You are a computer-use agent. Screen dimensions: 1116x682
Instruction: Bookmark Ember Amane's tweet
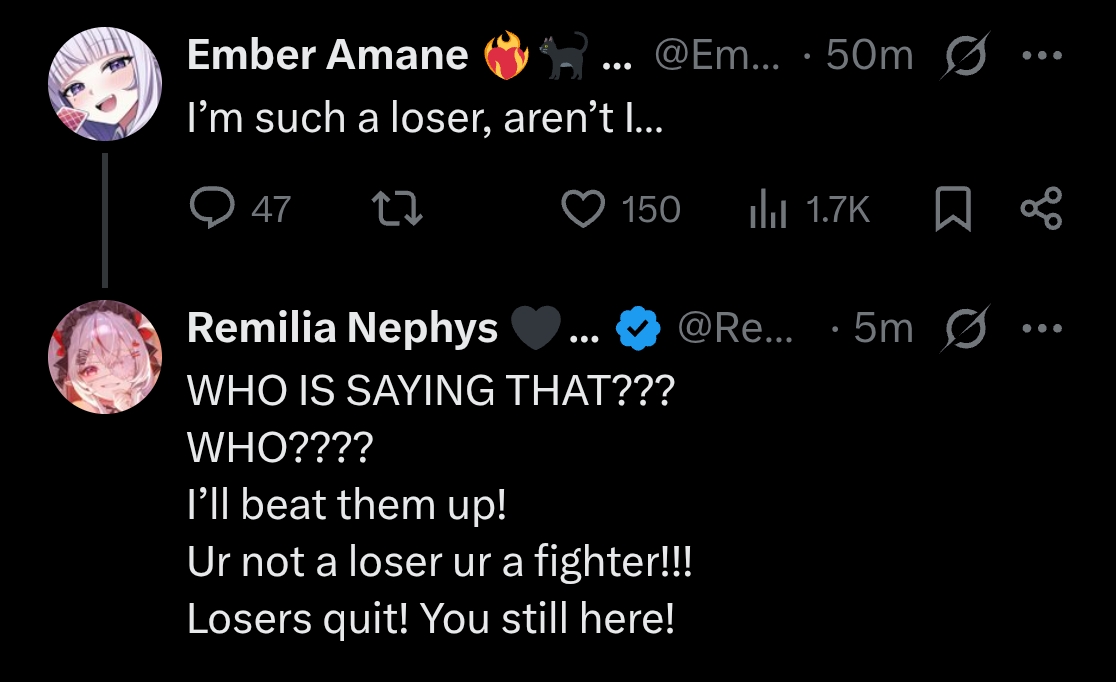point(952,210)
